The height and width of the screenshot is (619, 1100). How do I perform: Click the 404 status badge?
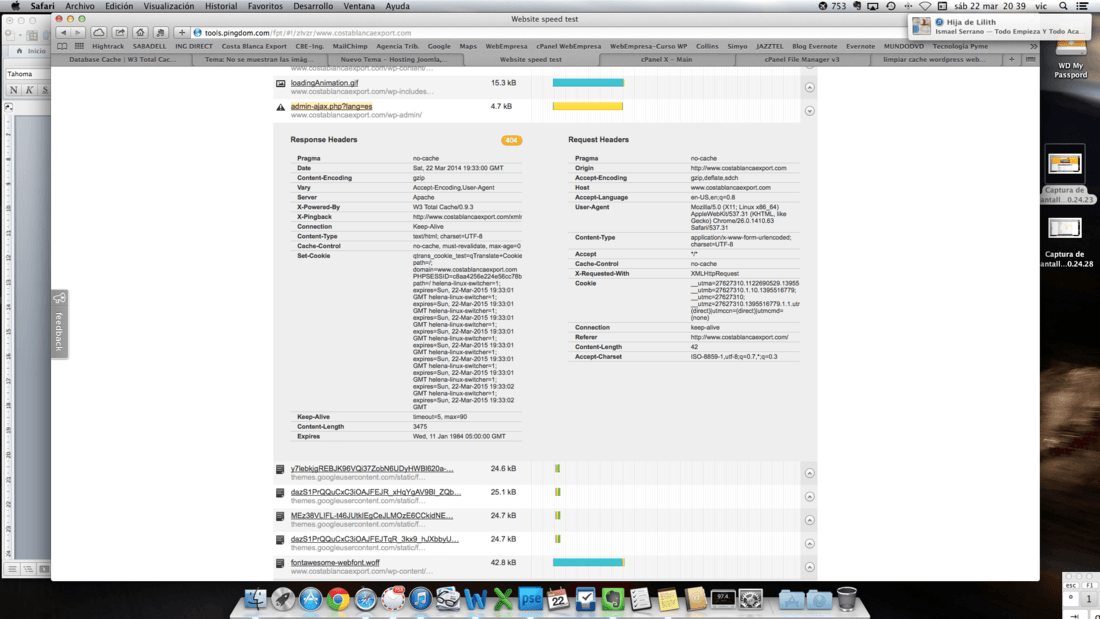(511, 140)
